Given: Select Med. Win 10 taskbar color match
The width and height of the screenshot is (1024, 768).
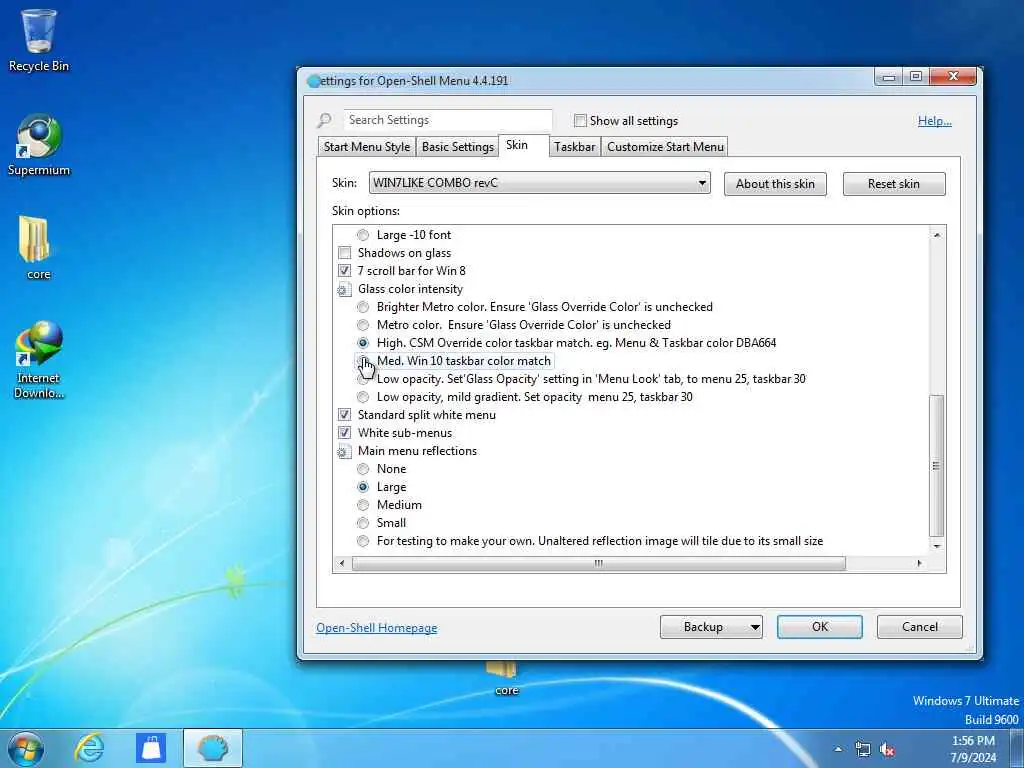Looking at the screenshot, I should pyautogui.click(x=363, y=361).
